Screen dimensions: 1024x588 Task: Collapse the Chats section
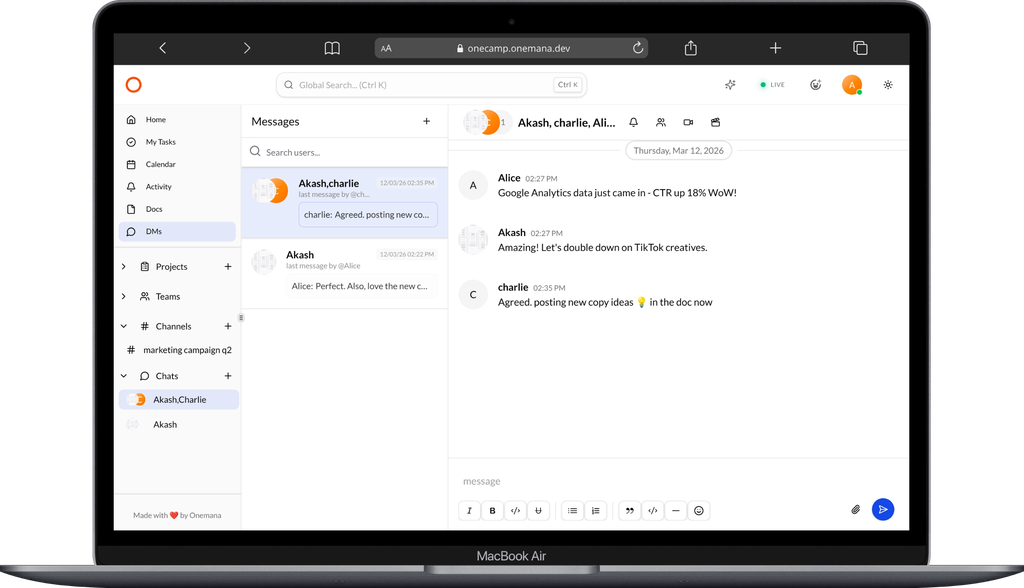click(x=123, y=375)
